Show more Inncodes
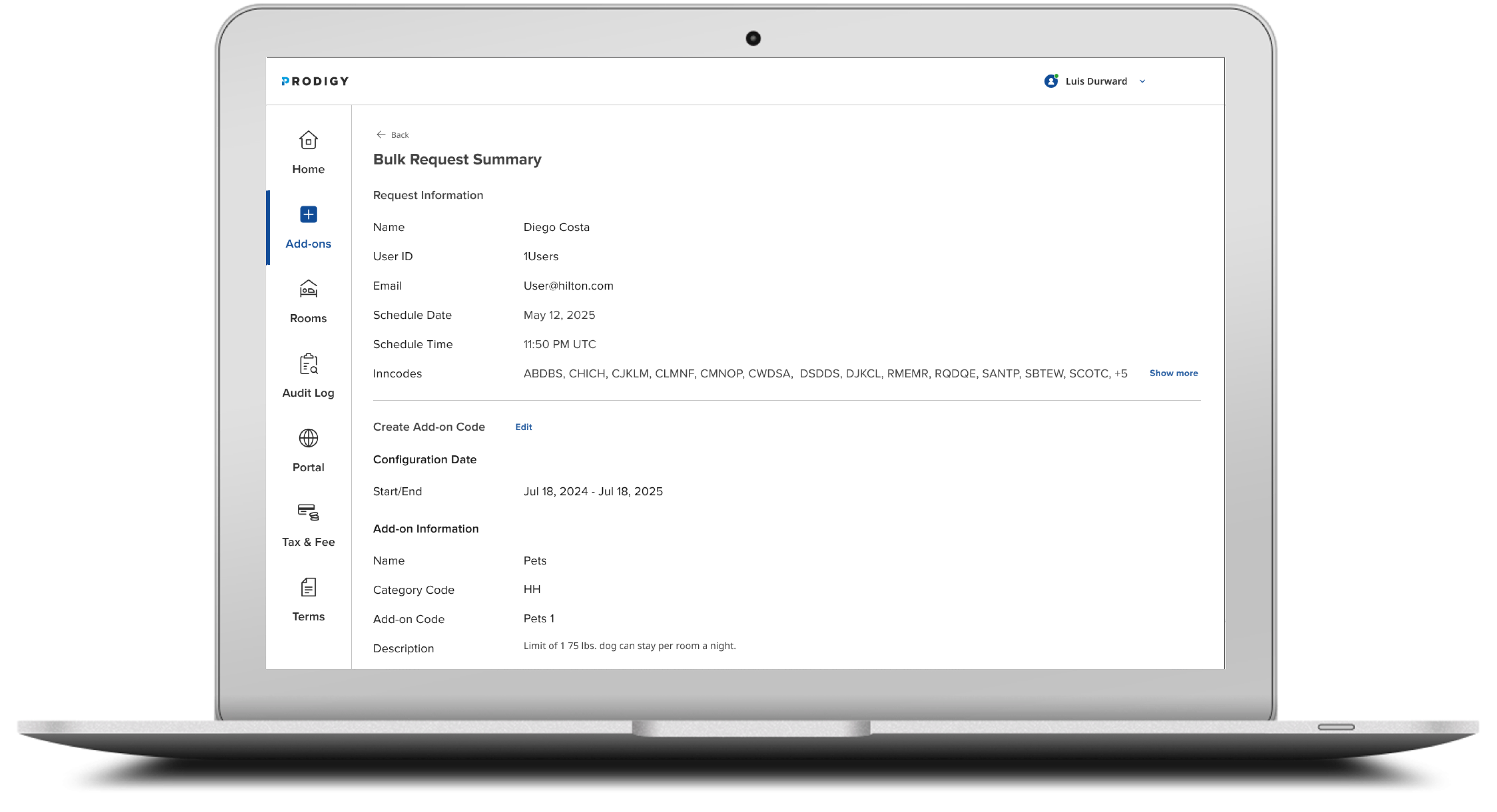 point(1173,373)
